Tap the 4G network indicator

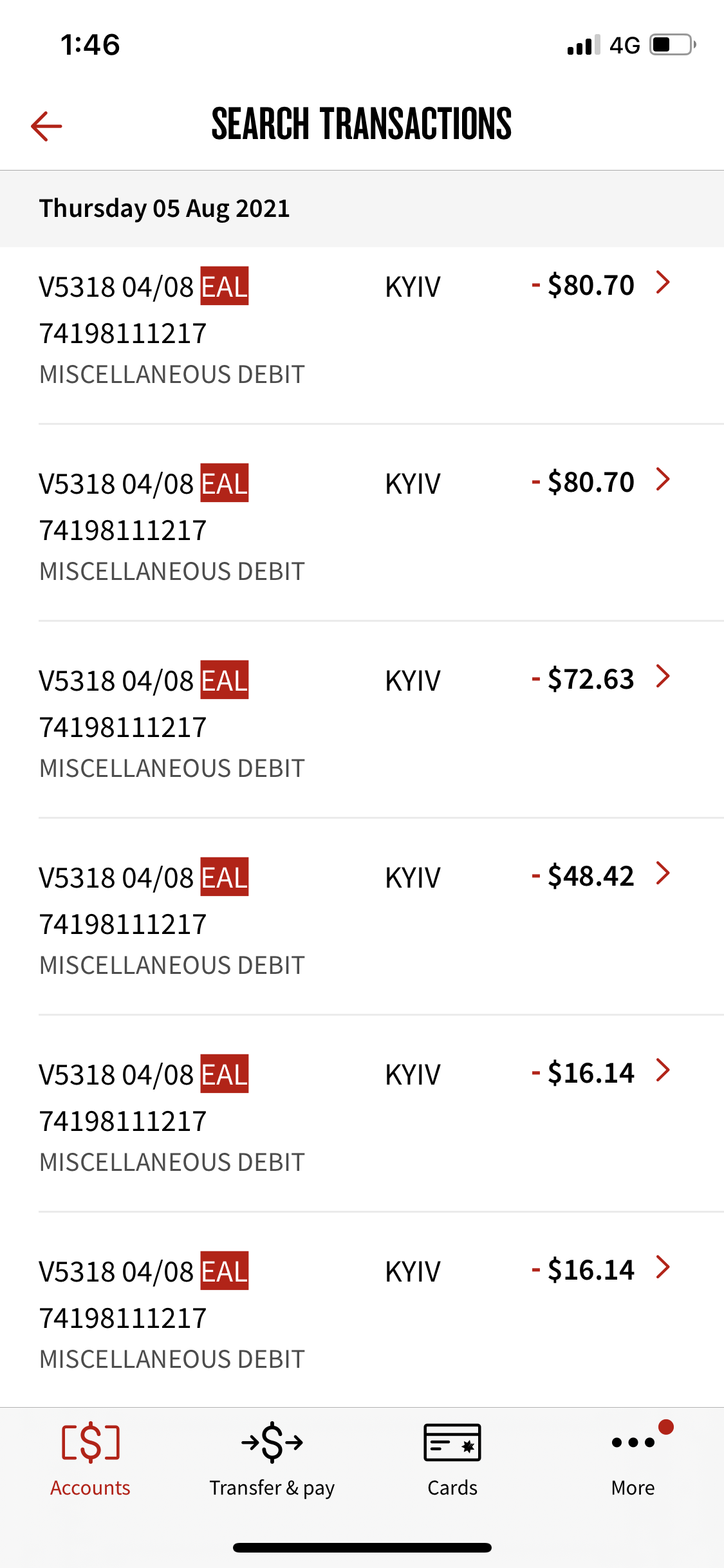tap(624, 45)
